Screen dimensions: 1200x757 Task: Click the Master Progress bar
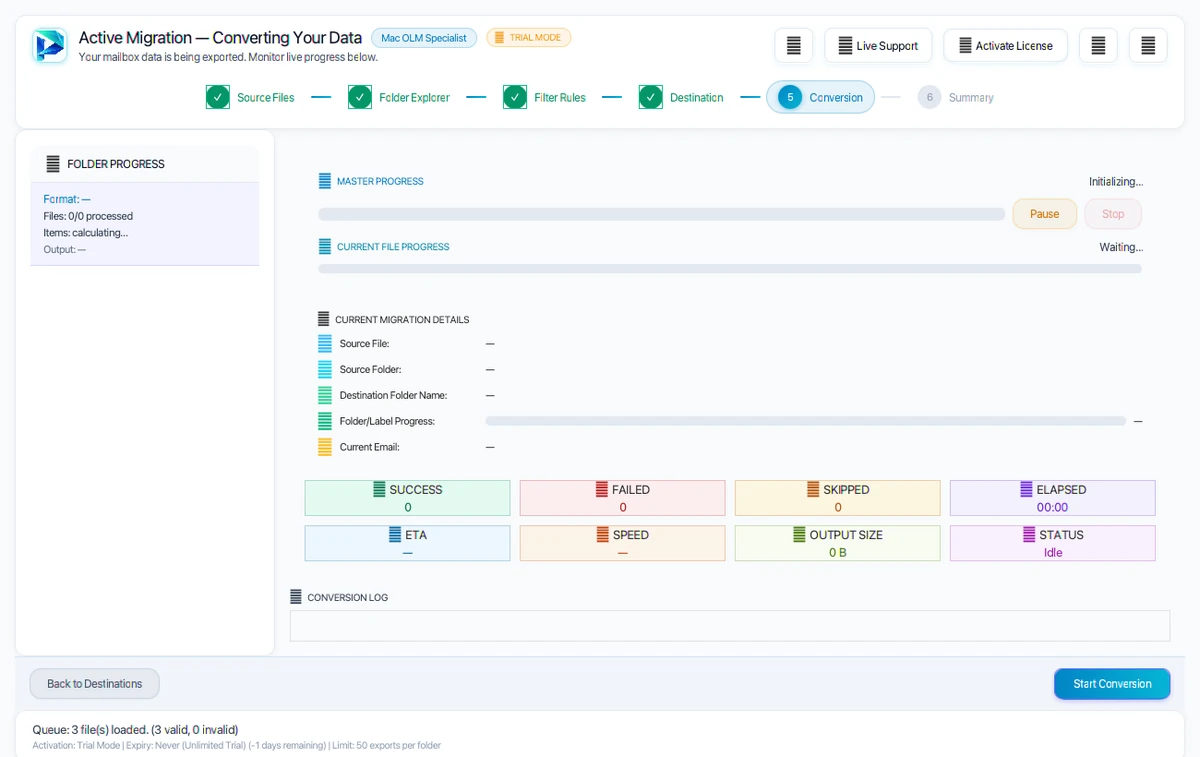(661, 214)
